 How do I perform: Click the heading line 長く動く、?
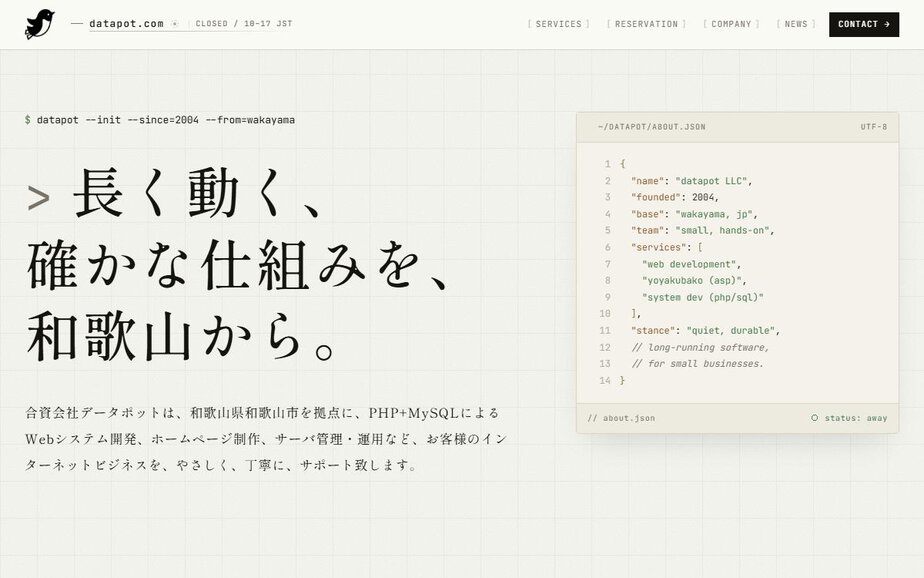[x=199, y=193]
